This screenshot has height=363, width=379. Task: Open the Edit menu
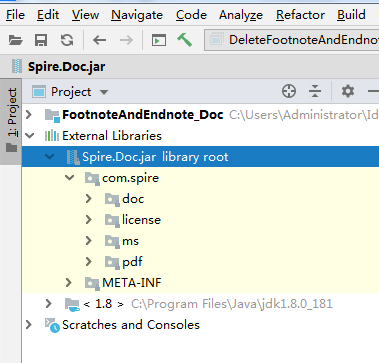[48, 15]
